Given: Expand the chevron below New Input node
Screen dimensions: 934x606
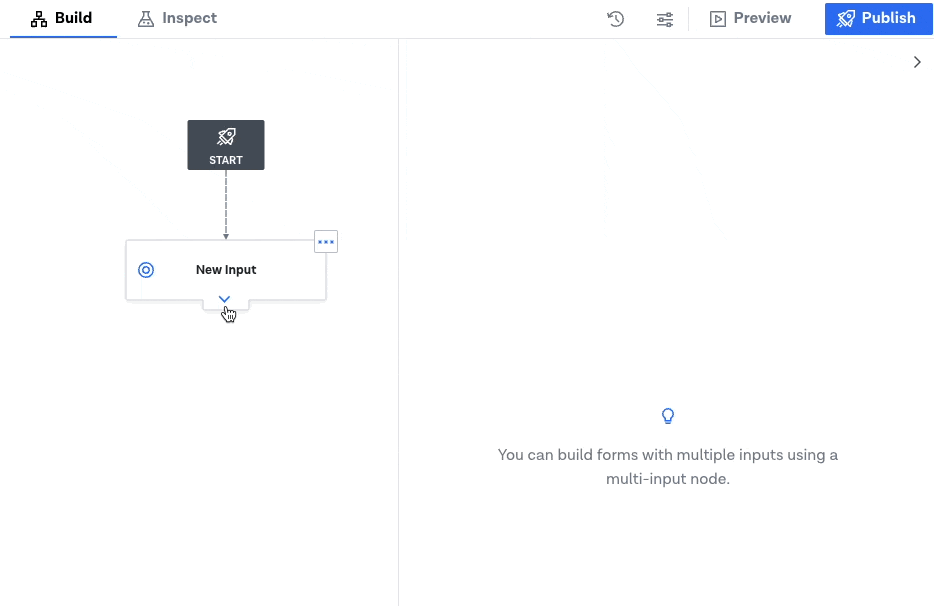Looking at the screenshot, I should (224, 300).
